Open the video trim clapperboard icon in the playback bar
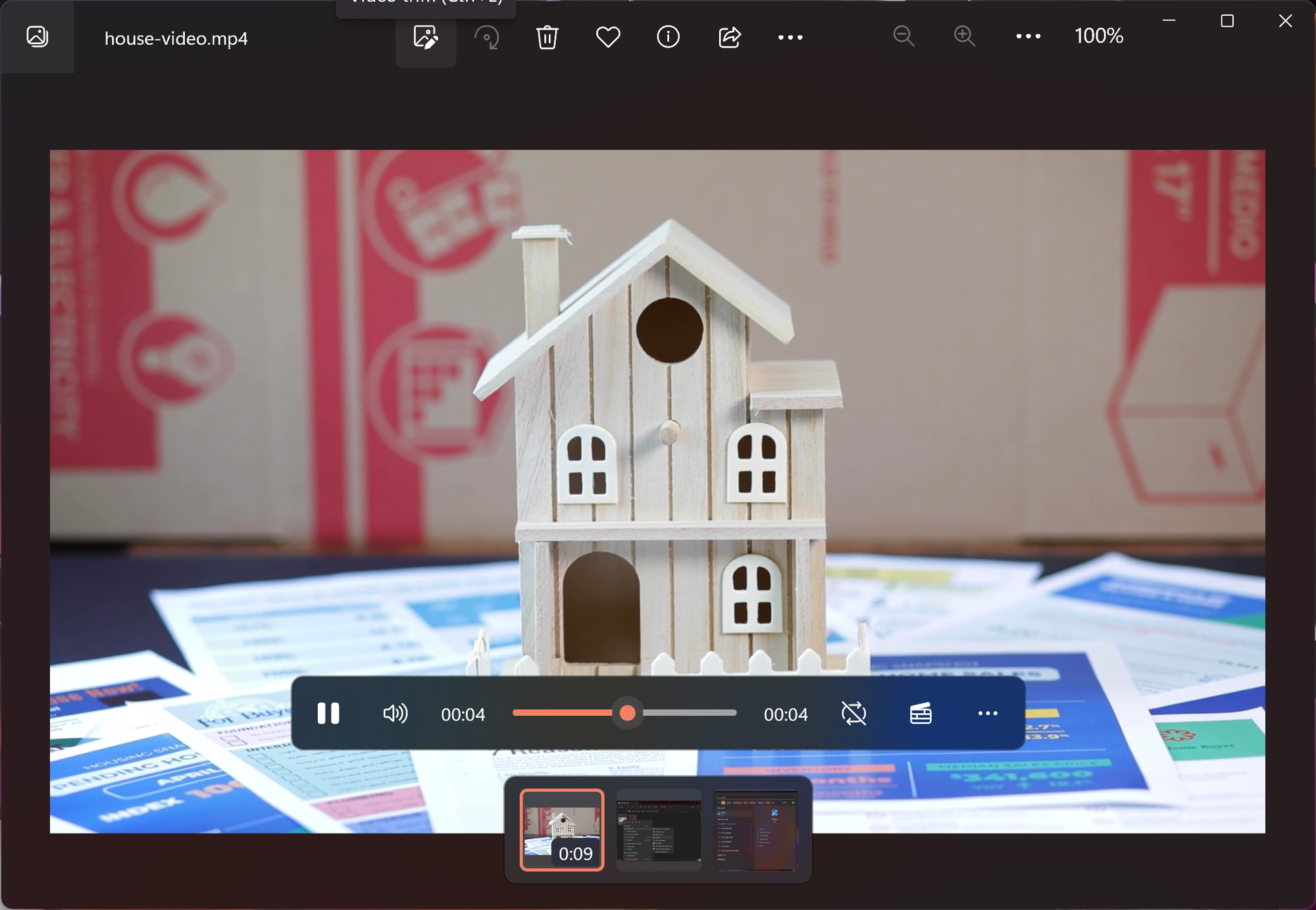 921,713
